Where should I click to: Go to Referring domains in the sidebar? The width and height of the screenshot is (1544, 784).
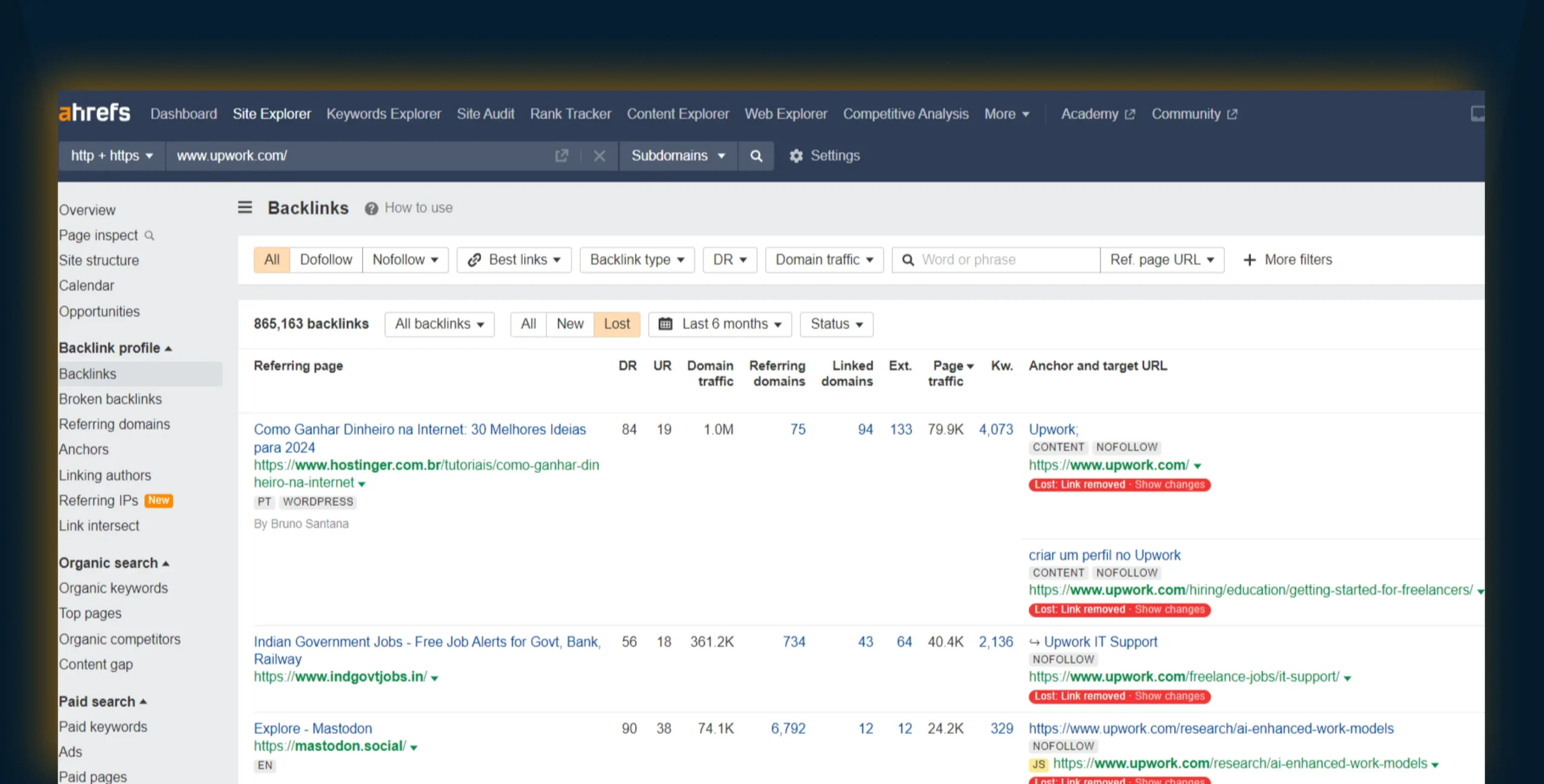click(x=115, y=425)
